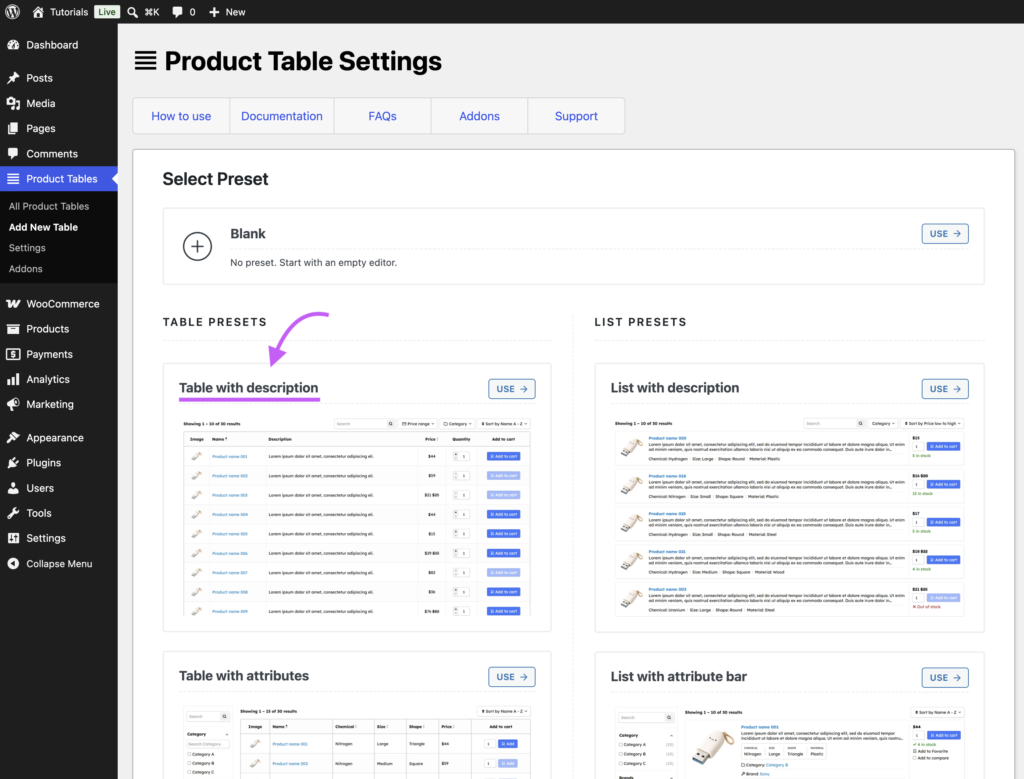Click the Settings sliders icon in sidebar
The height and width of the screenshot is (779, 1024).
pyautogui.click(x=13, y=538)
